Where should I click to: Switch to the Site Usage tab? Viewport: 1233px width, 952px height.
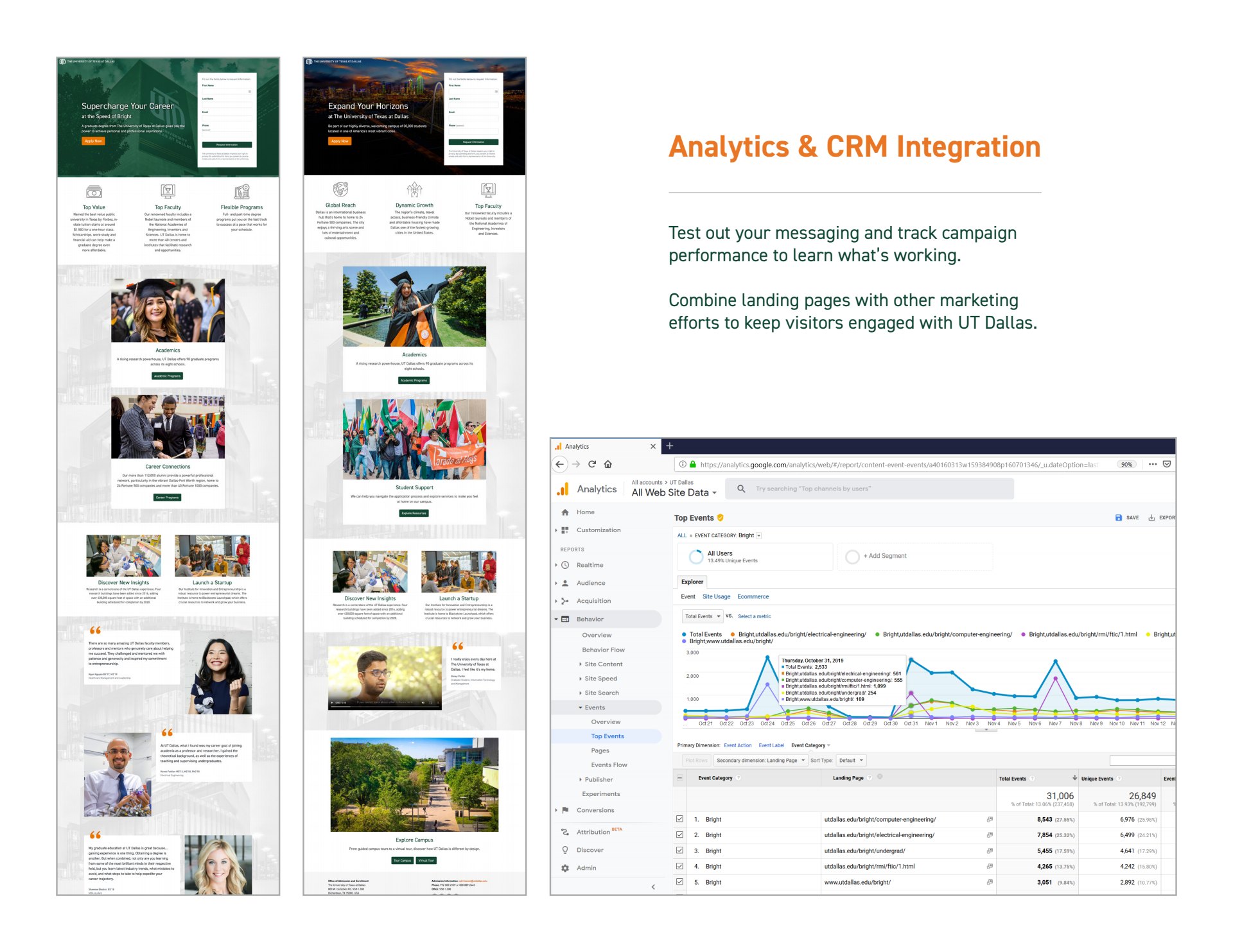click(716, 597)
